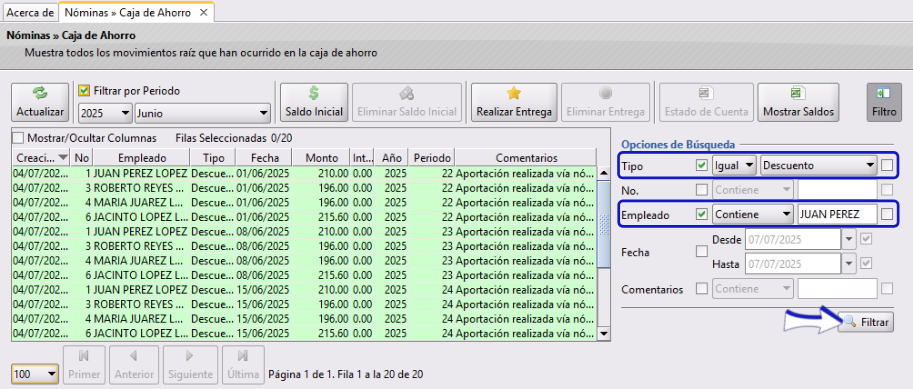Screen dimensions: 913x389
Task: Select first JUAN PEREZ LOPEZ row dated 01/06/2025
Action: 304,174
